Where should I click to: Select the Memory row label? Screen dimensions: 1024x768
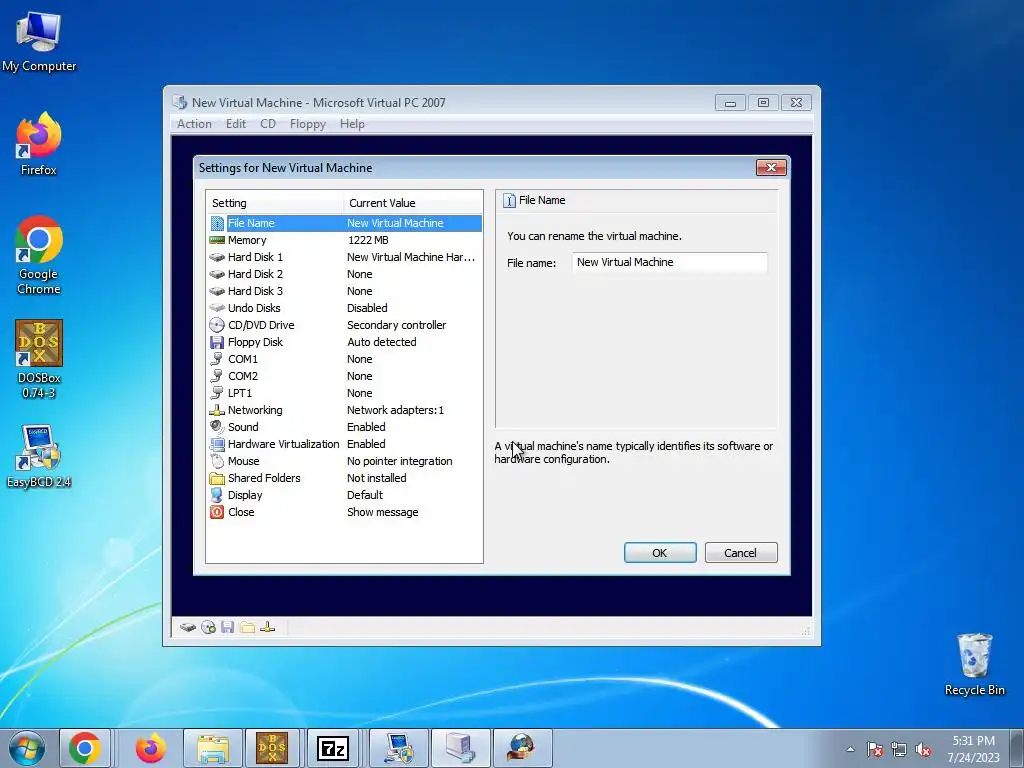(x=247, y=240)
